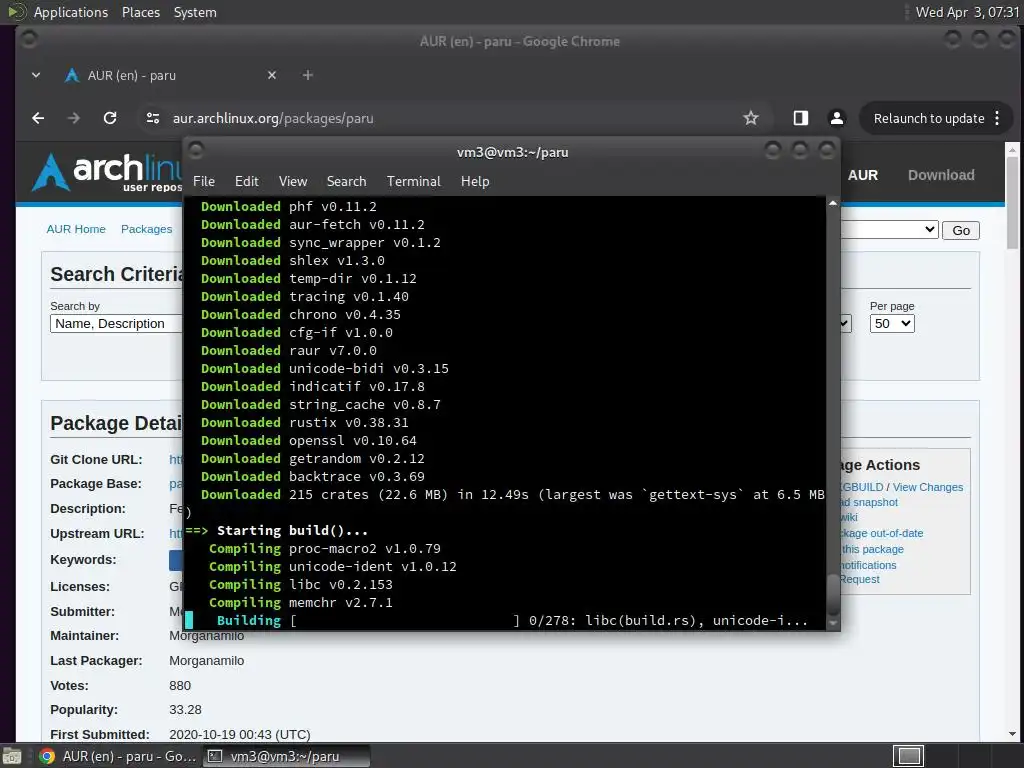Expand the Per page dropdown

[x=891, y=323]
